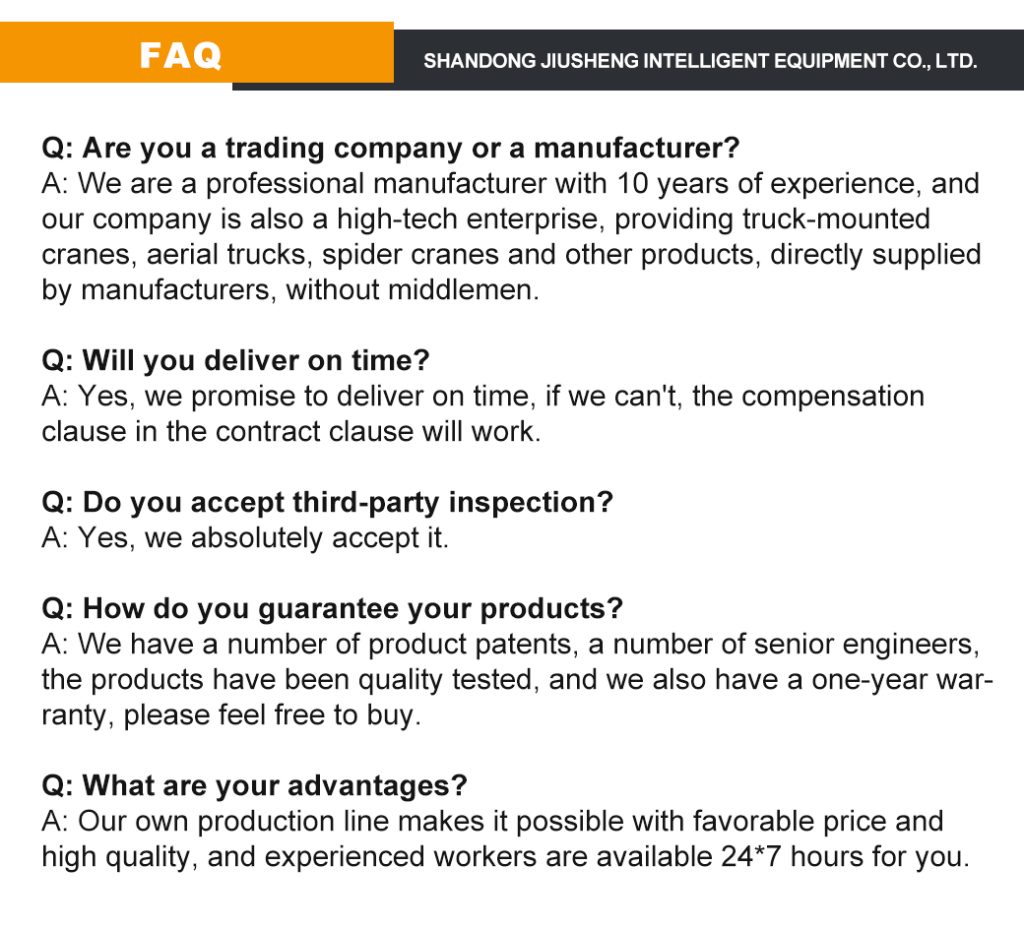Click the answer mentioning product patents
Screen dimensions: 1024x929
[510, 680]
